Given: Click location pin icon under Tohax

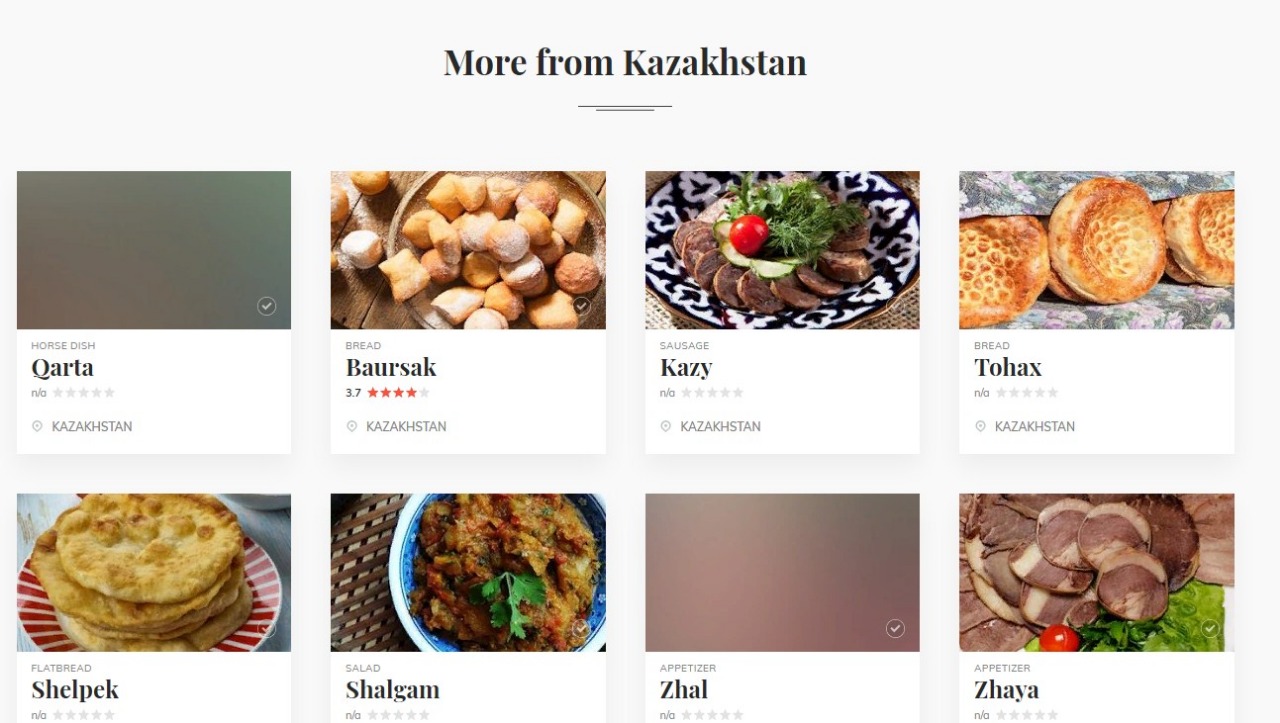Looking at the screenshot, I should pyautogui.click(x=980, y=426).
